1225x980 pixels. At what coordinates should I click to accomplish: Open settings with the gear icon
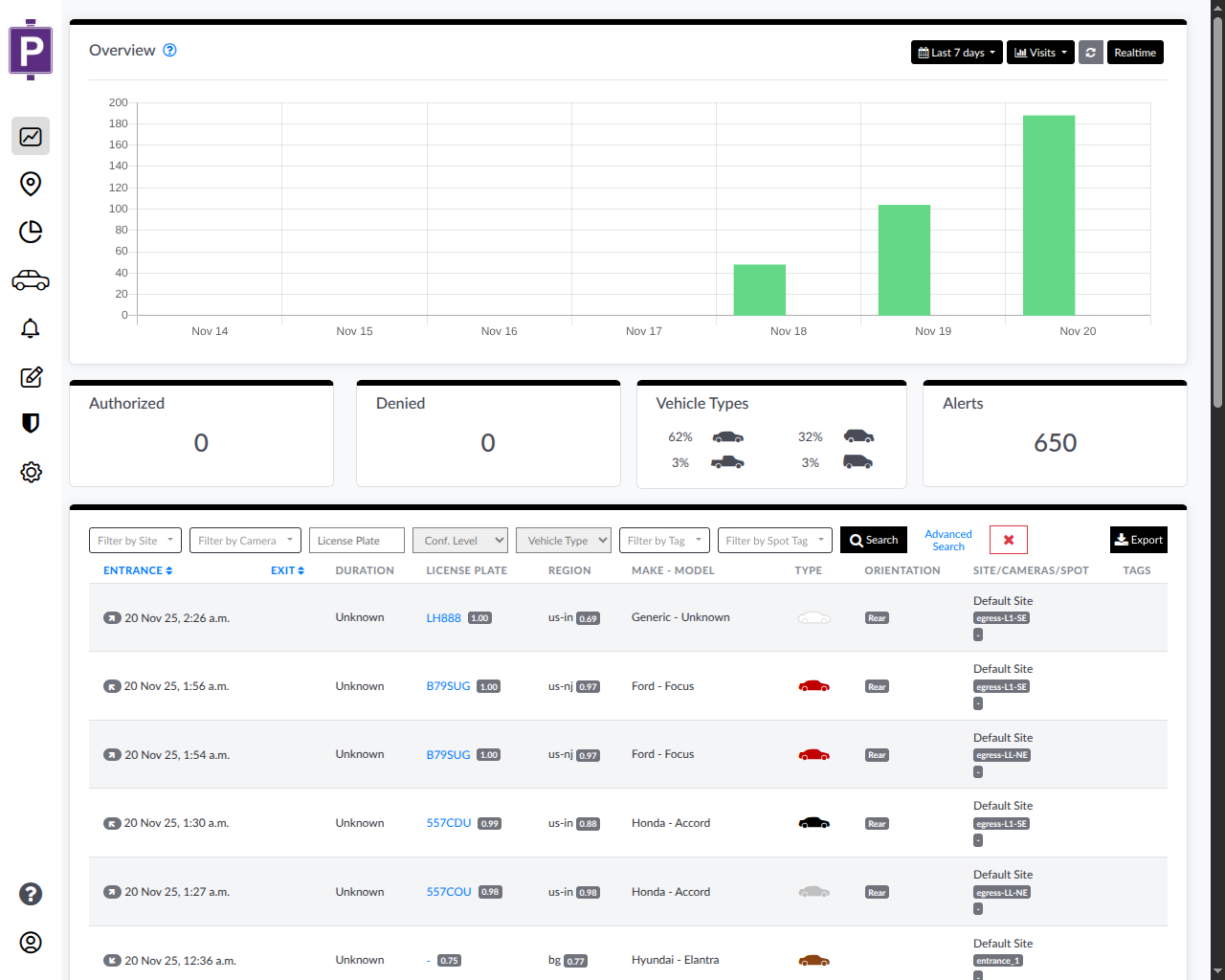30,472
